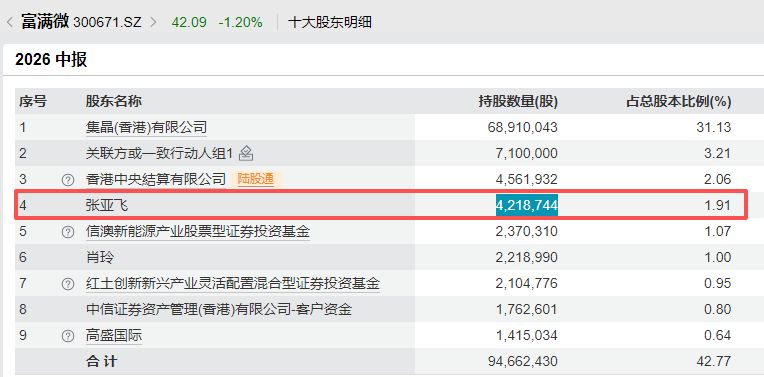Click percentage 1.91
Screen dimensions: 764x377
[718, 206]
